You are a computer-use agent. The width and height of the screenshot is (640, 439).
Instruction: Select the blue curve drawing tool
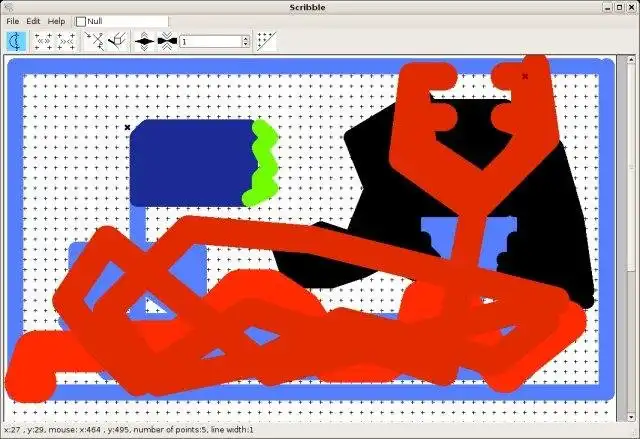click(16, 41)
